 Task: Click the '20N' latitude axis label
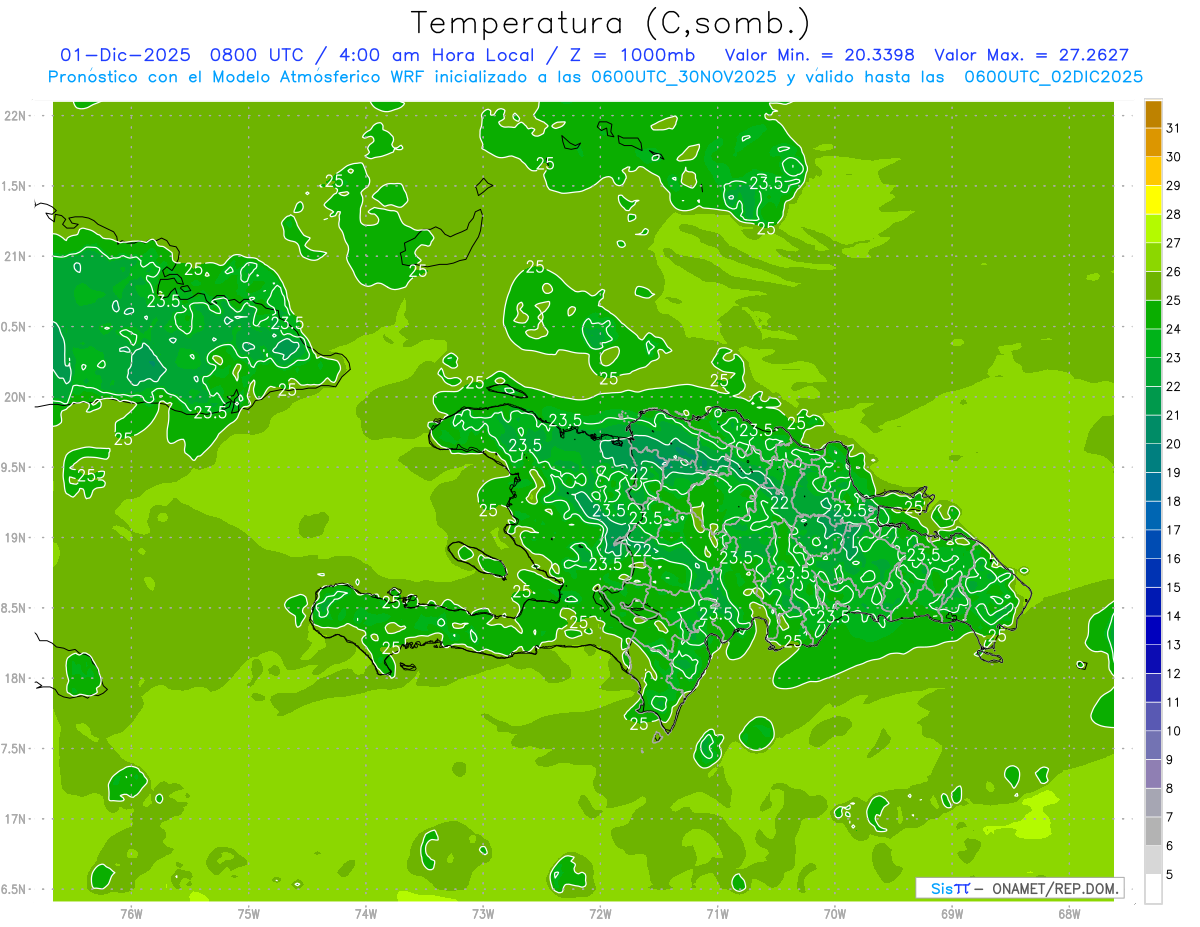(15, 397)
